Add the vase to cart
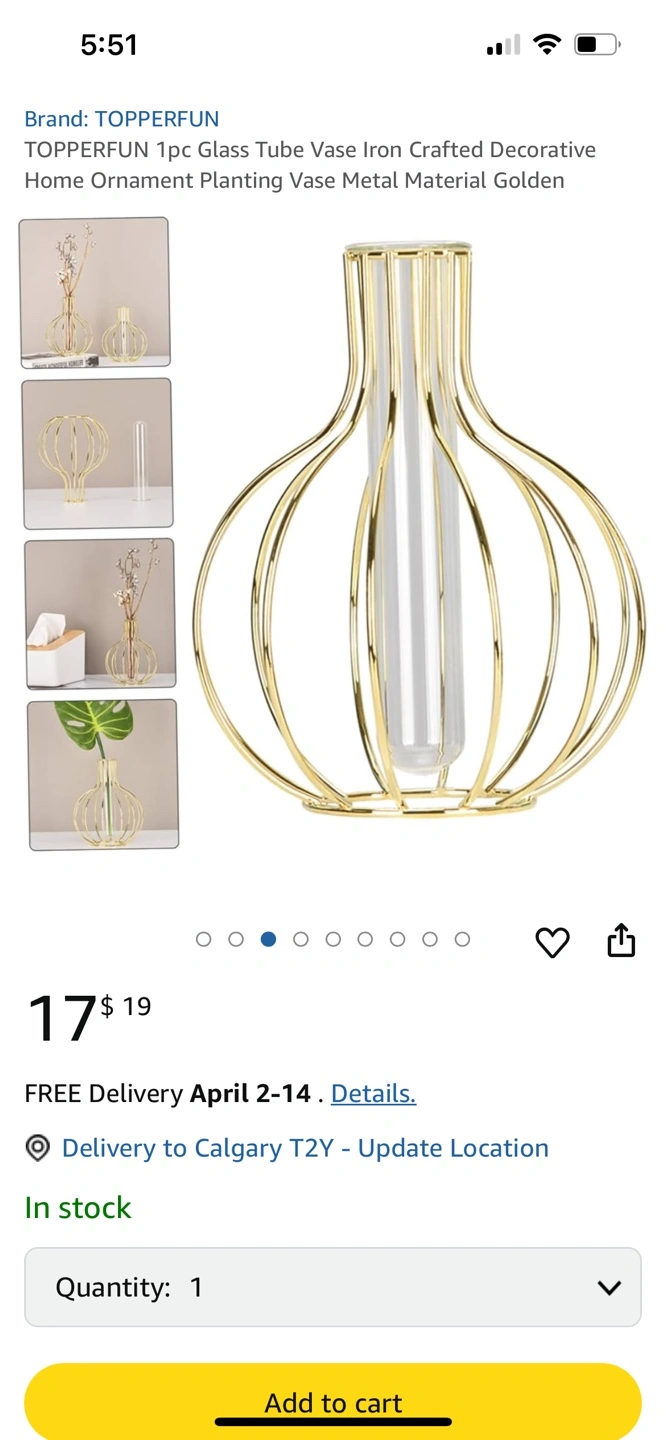Screen dimensions: 666x1440 pos(332,1401)
